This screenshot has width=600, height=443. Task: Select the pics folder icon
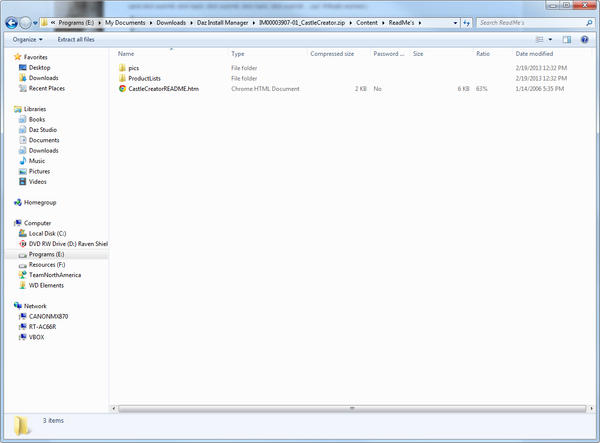(122, 68)
